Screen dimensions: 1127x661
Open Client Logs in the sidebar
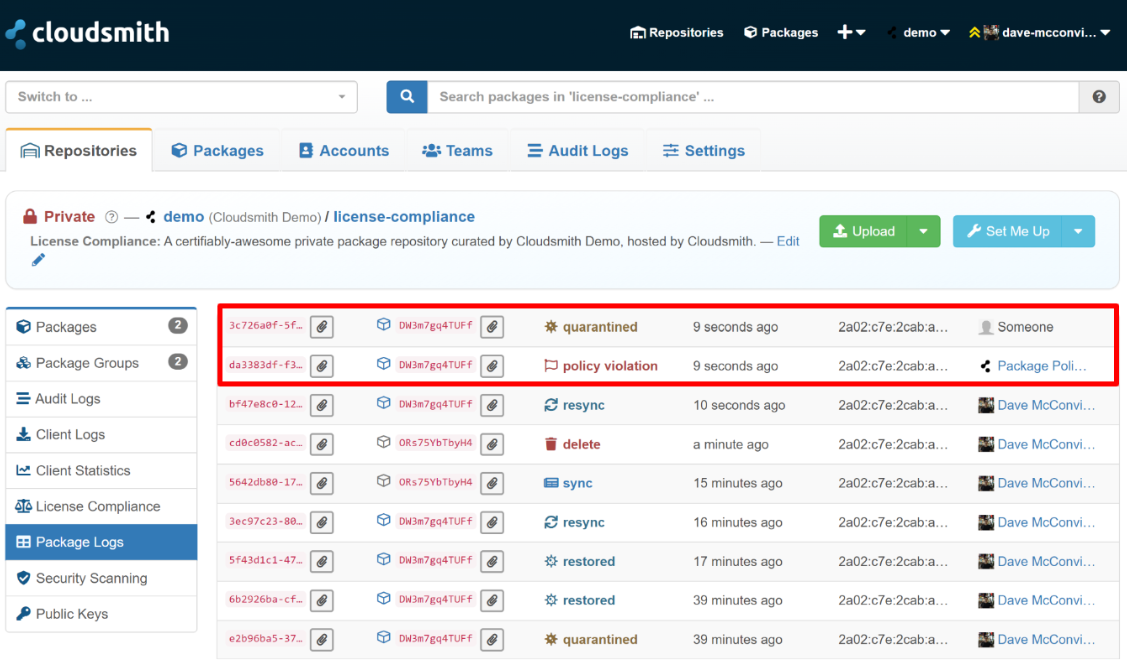pos(101,435)
